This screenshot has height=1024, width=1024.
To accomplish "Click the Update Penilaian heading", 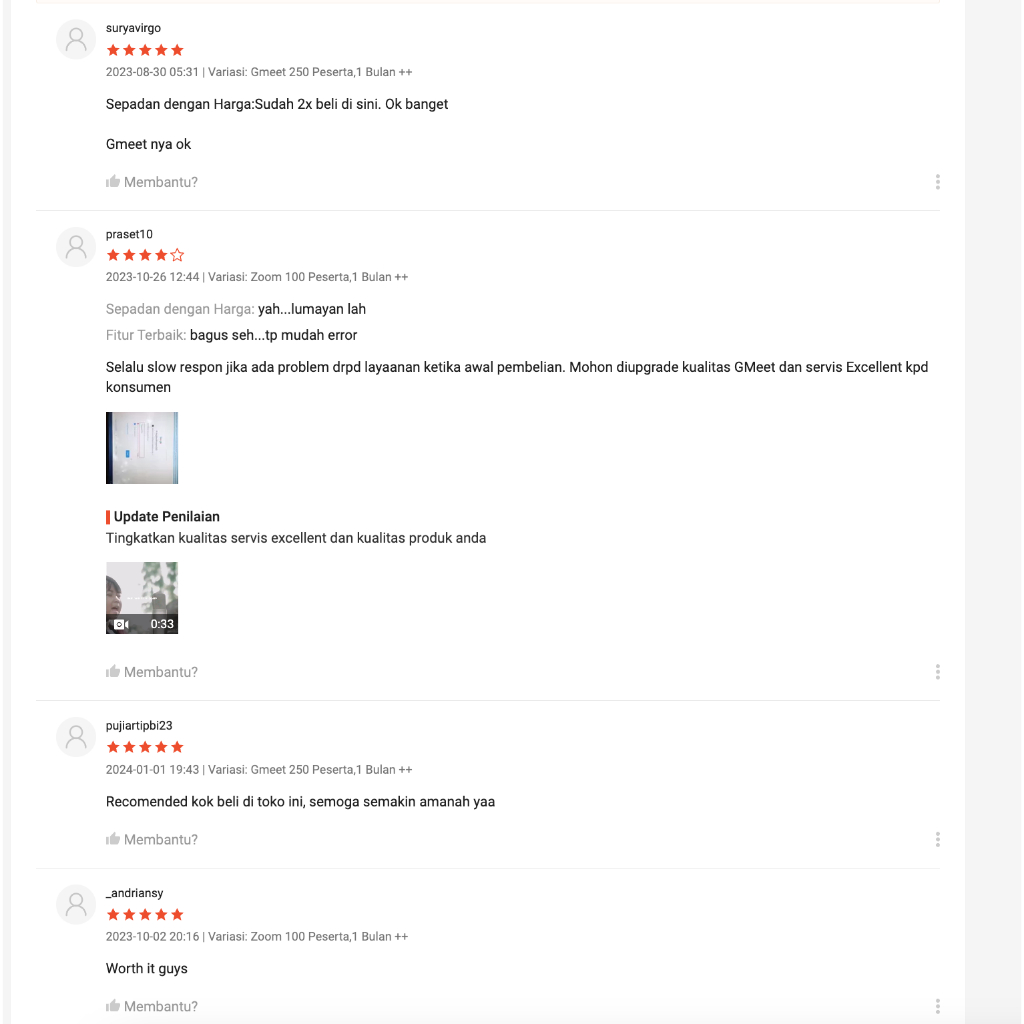I will tap(166, 517).
